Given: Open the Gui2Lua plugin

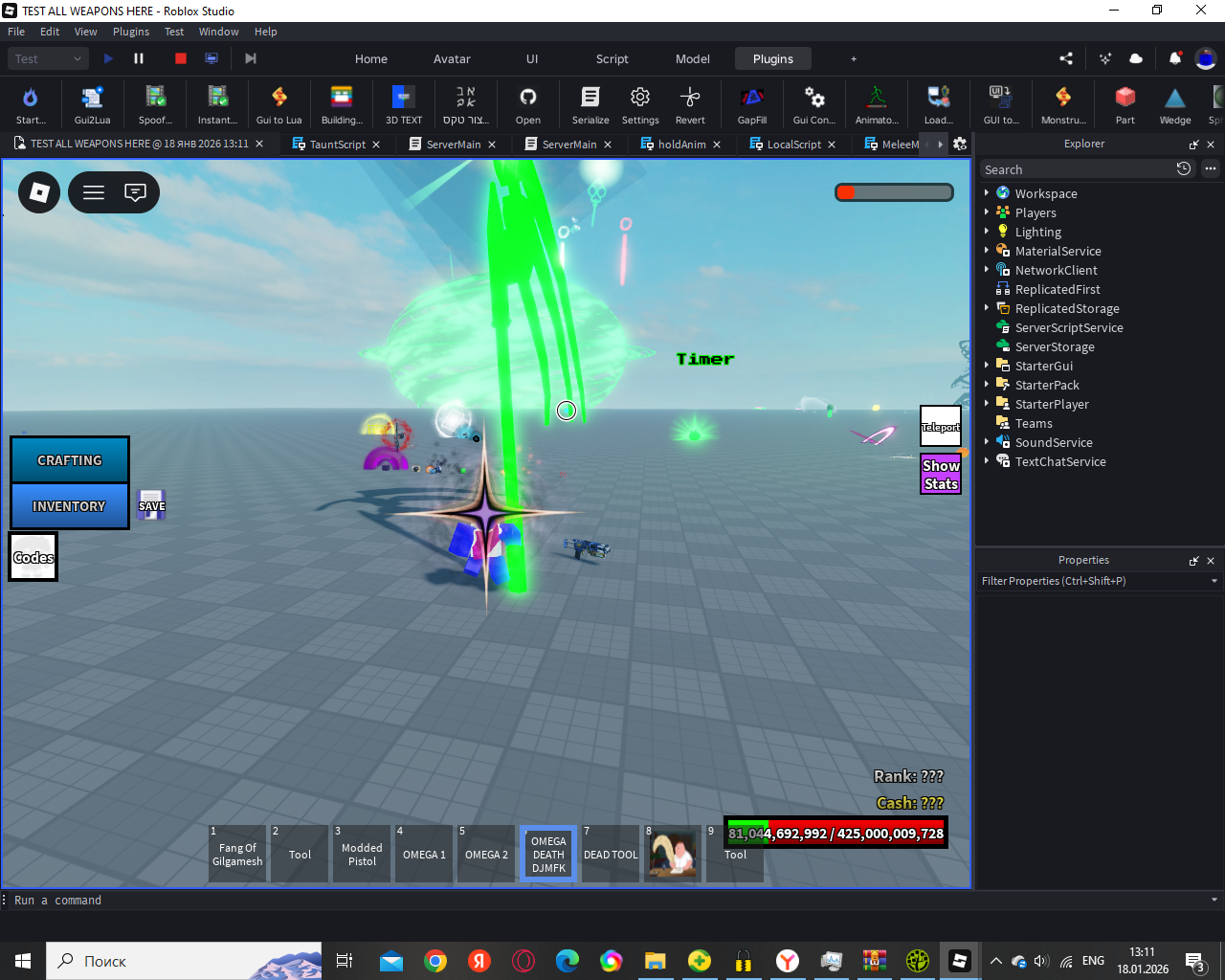Looking at the screenshot, I should point(92,104).
